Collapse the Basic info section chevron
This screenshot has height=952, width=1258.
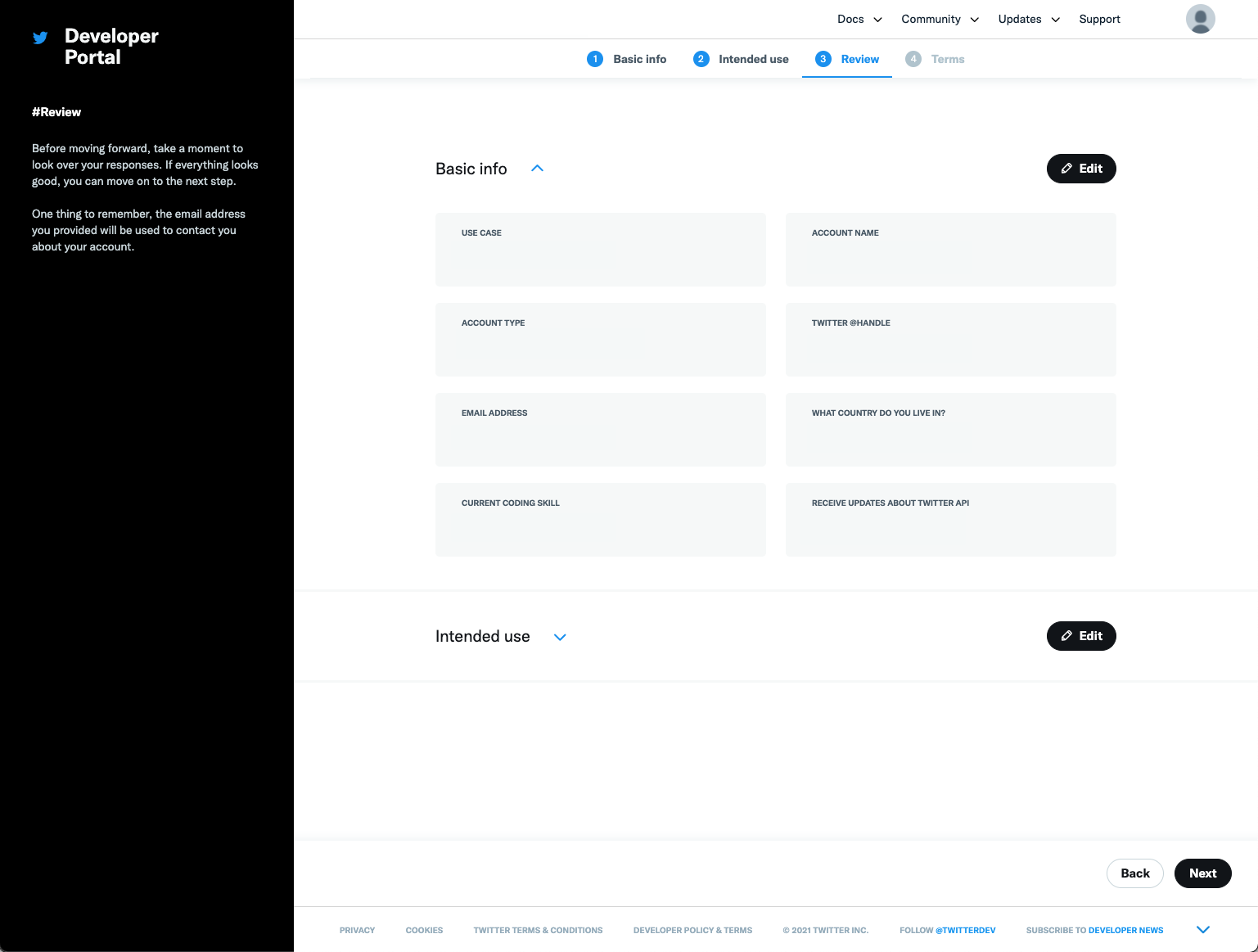pos(537,169)
